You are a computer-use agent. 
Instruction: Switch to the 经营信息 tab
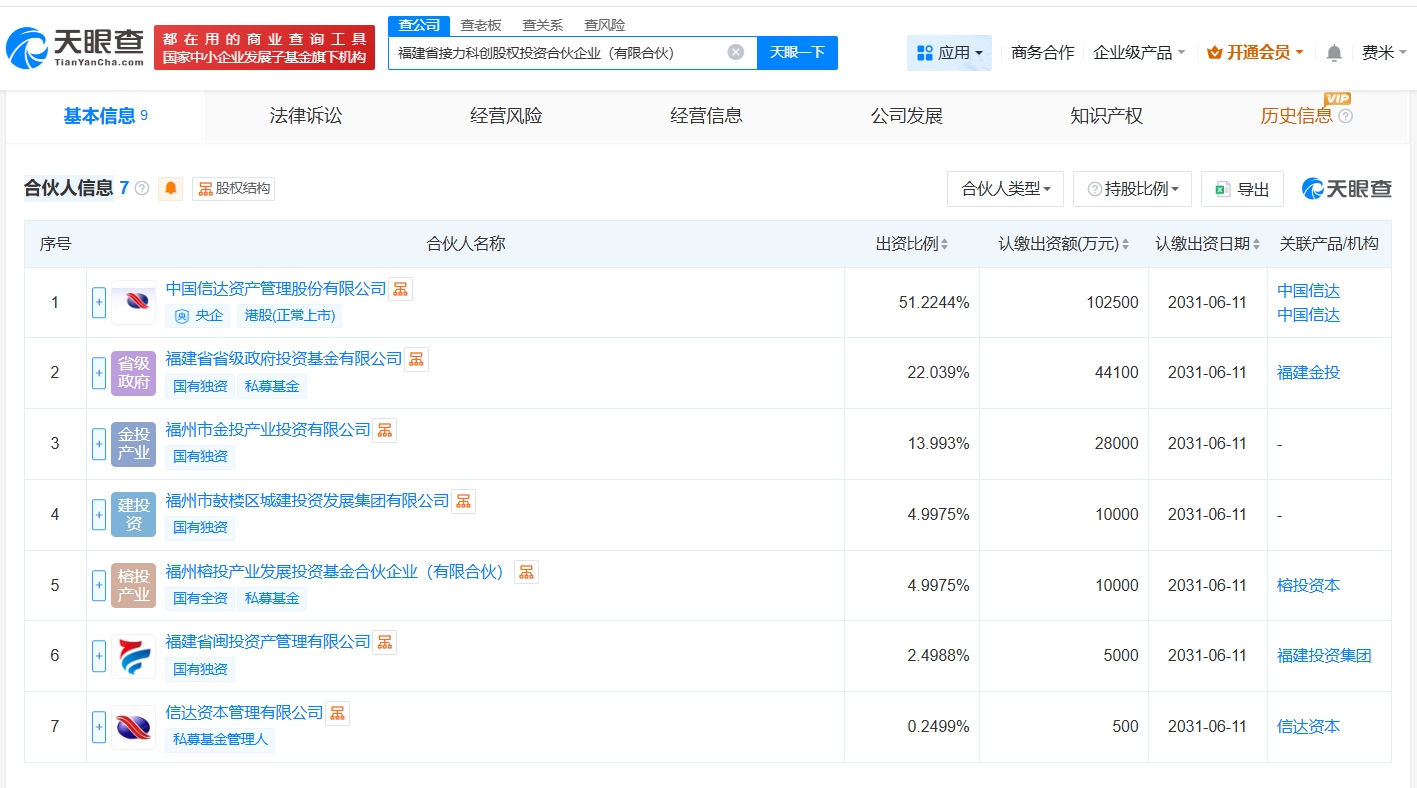pyautogui.click(x=706, y=116)
